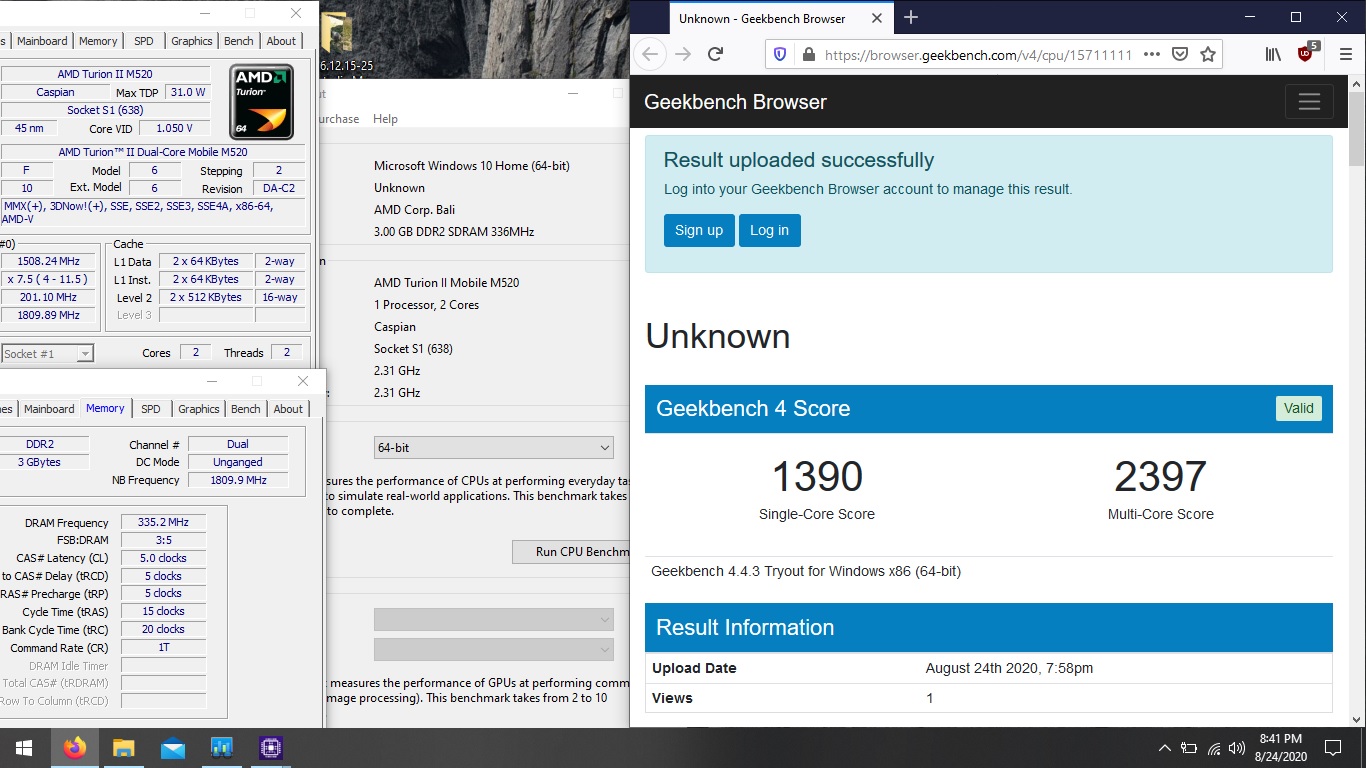Toggle the Geekbench Browser navigation menu
1366x768 pixels.
pyautogui.click(x=1309, y=102)
